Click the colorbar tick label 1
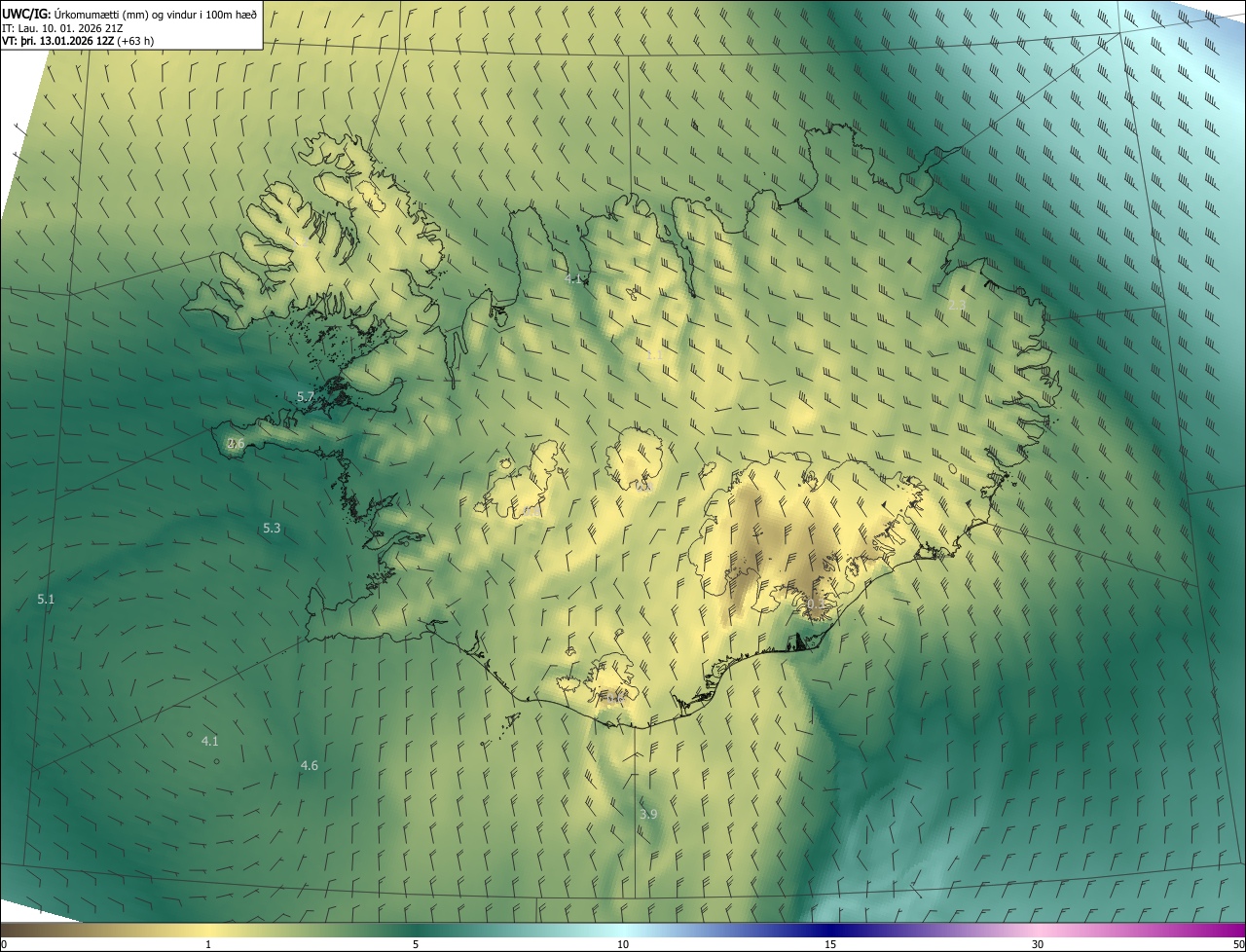This screenshot has height=952, width=1246. [x=208, y=944]
